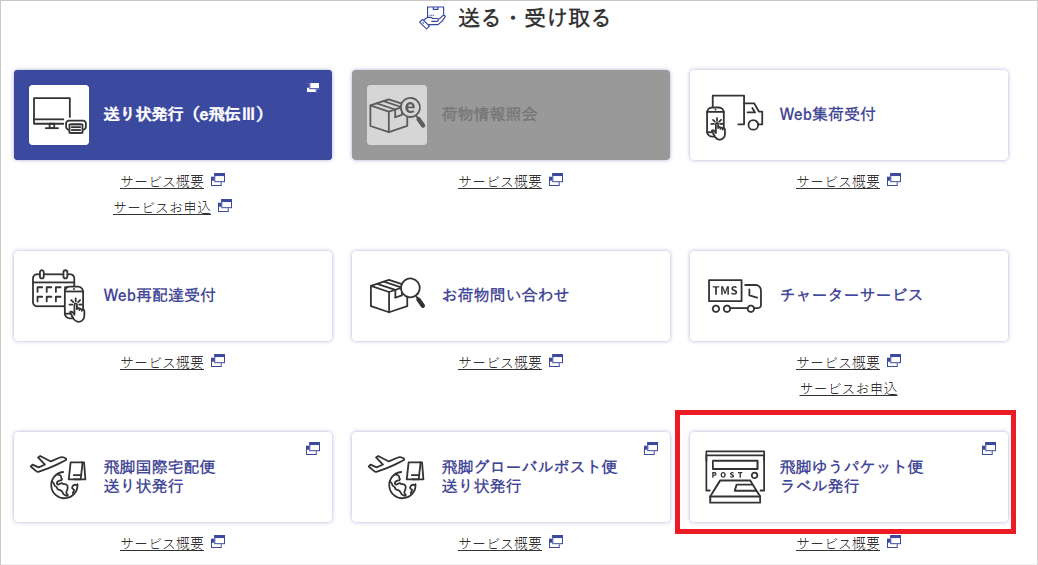Click box with magnifier icon for お荷物問い合わせ

click(x=397, y=295)
